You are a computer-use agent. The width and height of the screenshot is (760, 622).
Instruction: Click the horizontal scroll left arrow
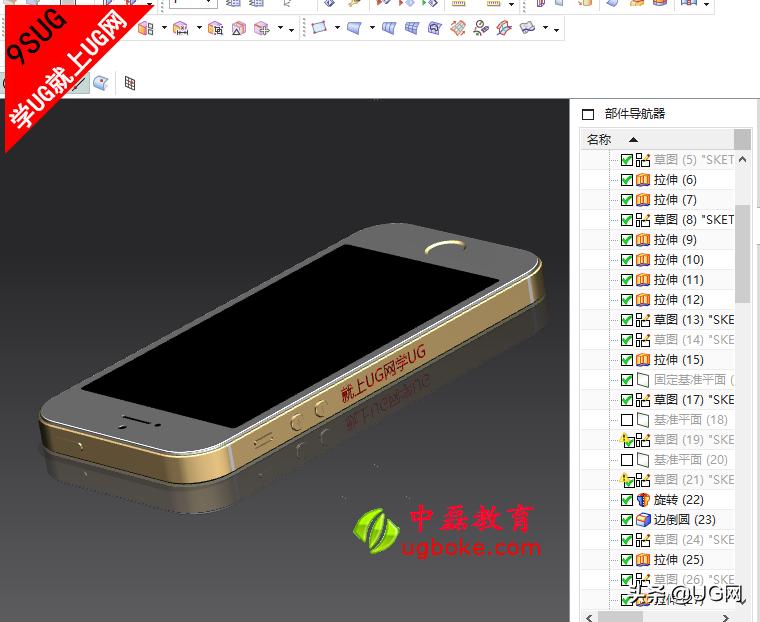tap(589, 618)
